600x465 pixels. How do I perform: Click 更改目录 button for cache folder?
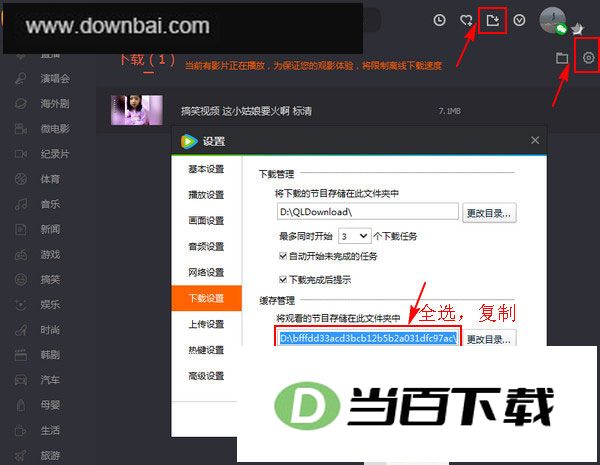point(489,338)
